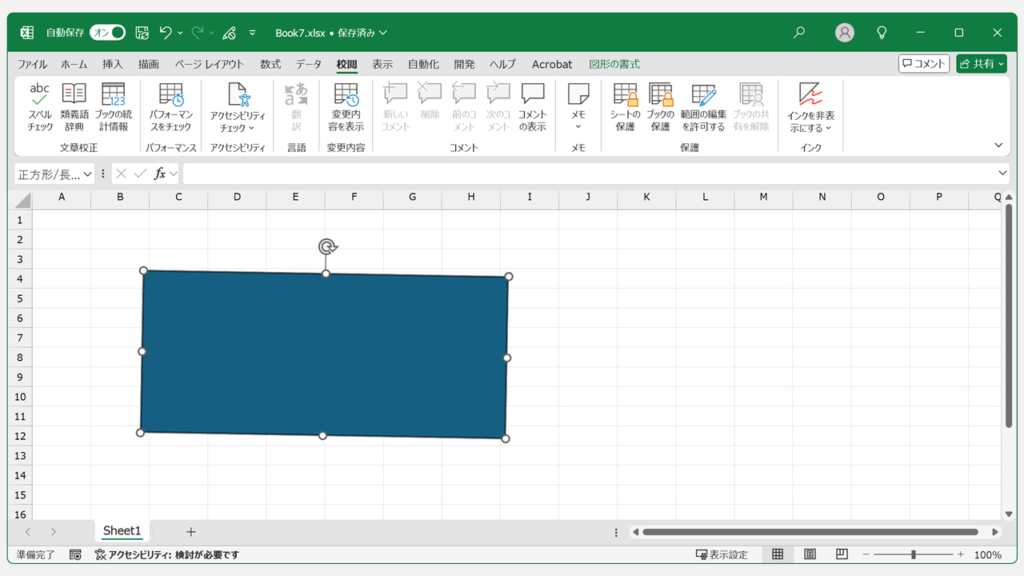Customize the quick access toolbar dropdown

pyautogui.click(x=252, y=33)
